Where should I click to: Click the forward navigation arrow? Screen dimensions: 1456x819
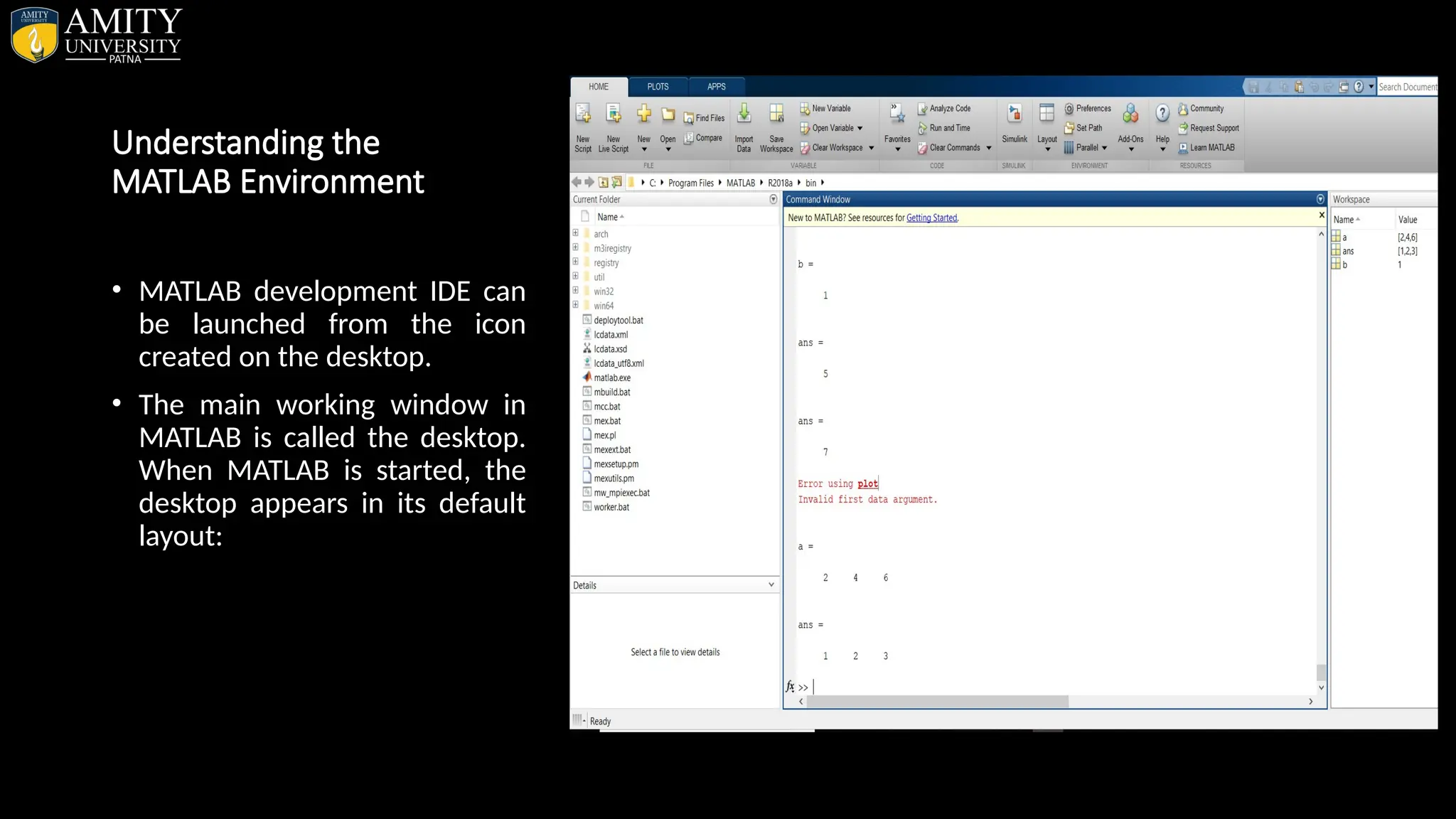[589, 182]
